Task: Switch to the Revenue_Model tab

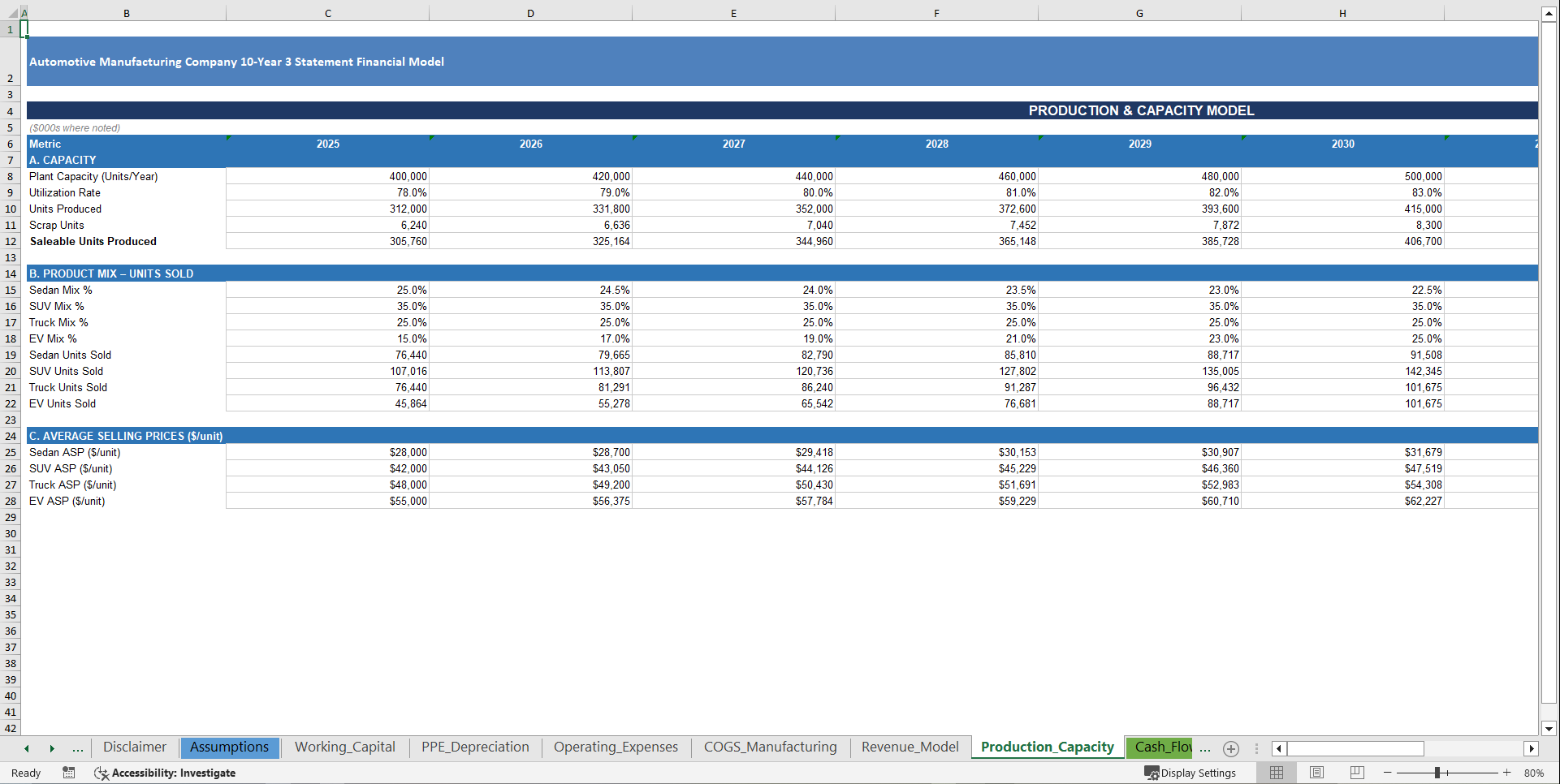Action: tap(910, 747)
